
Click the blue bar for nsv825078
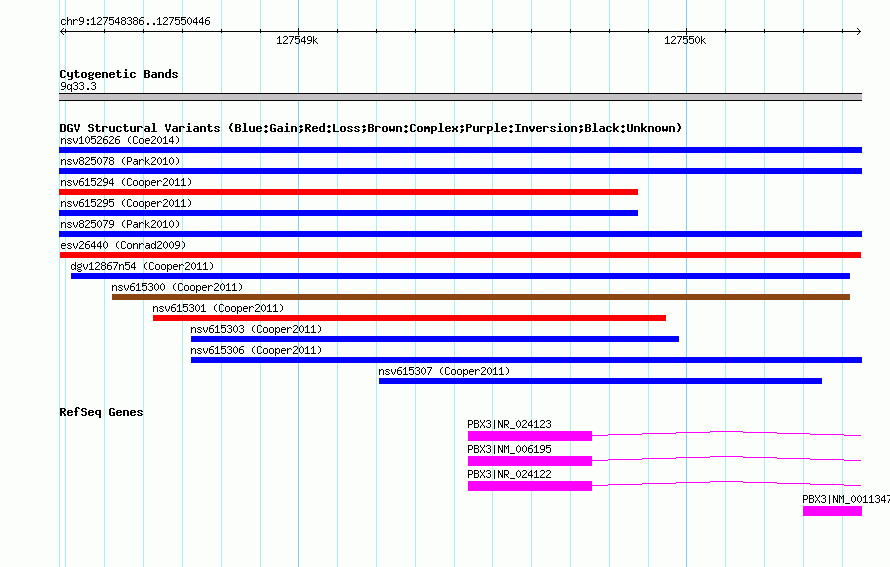click(x=460, y=171)
